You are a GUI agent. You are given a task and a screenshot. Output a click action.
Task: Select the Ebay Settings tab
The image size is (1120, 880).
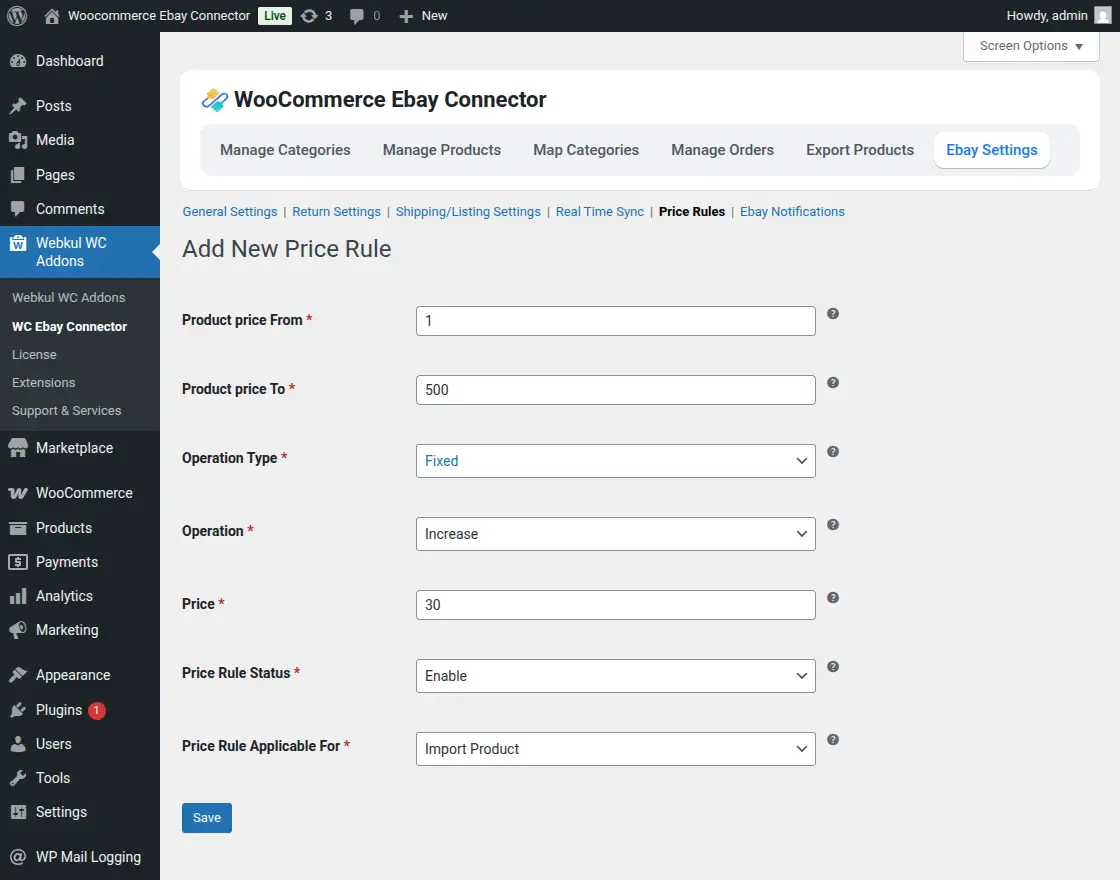991,150
